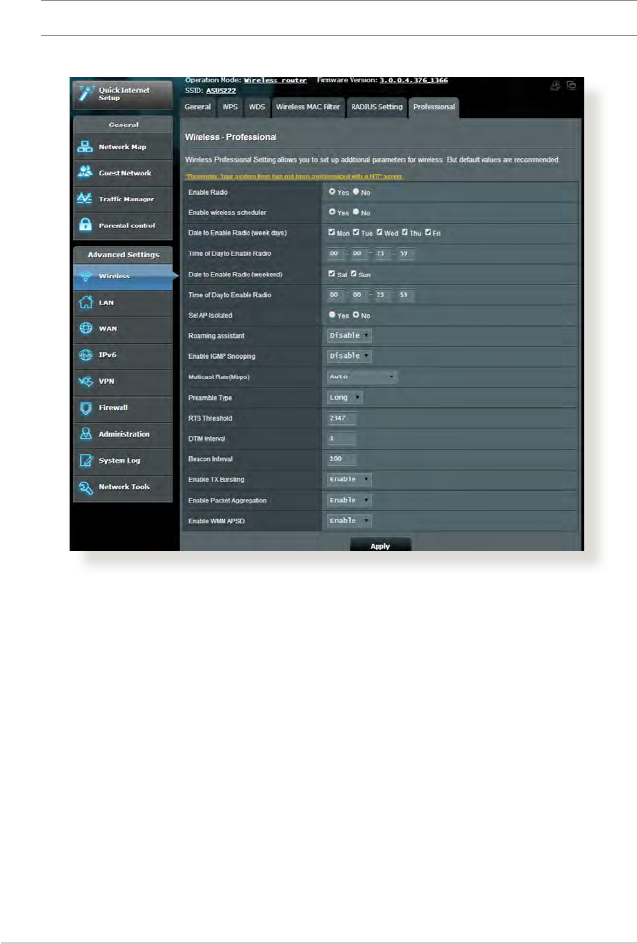Click weekend end minute field
Screen dimensions: 637x944
tap(404, 295)
